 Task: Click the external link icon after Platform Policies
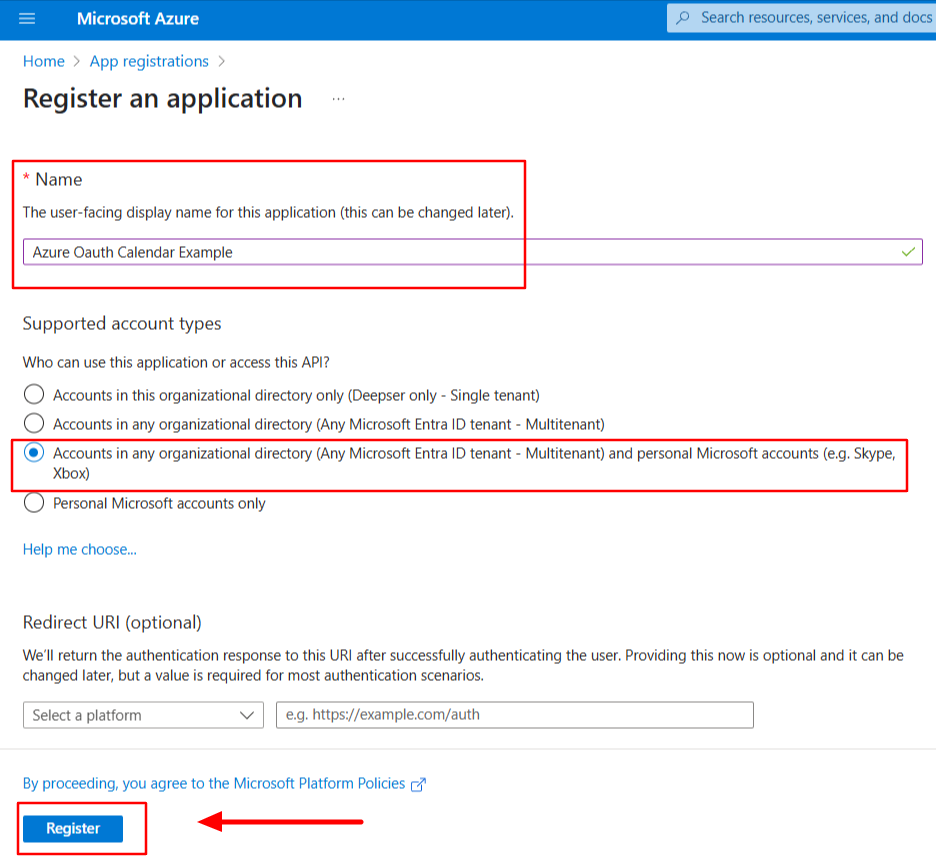tap(418, 784)
